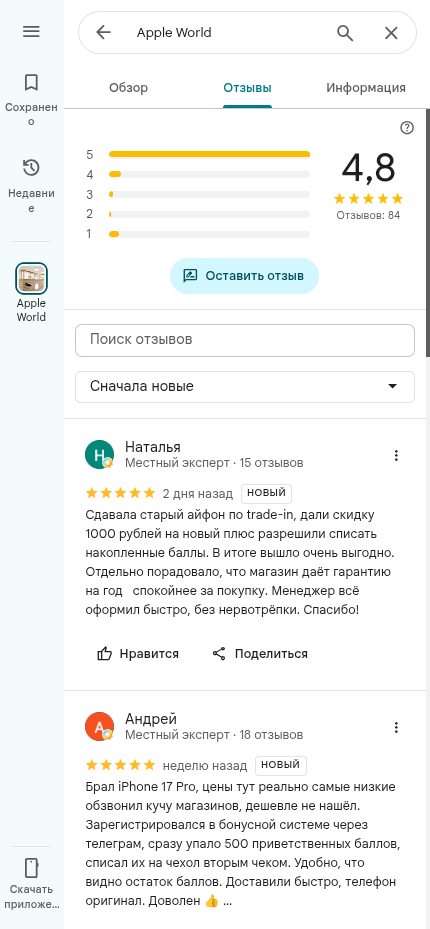Open the hamburger main menu
The image size is (430, 929).
coord(31,31)
